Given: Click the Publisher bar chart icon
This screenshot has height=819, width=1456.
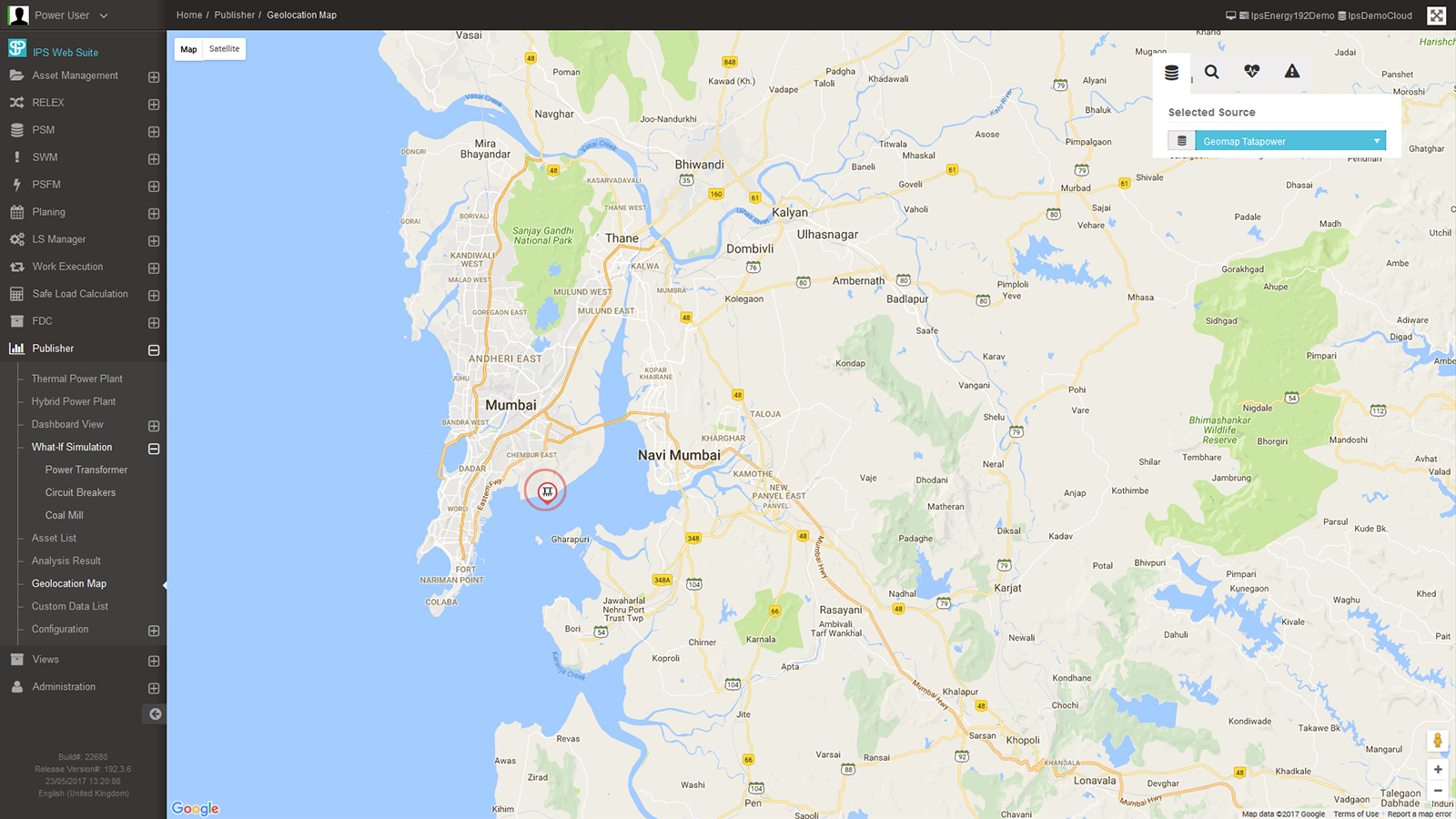Looking at the screenshot, I should tap(16, 349).
